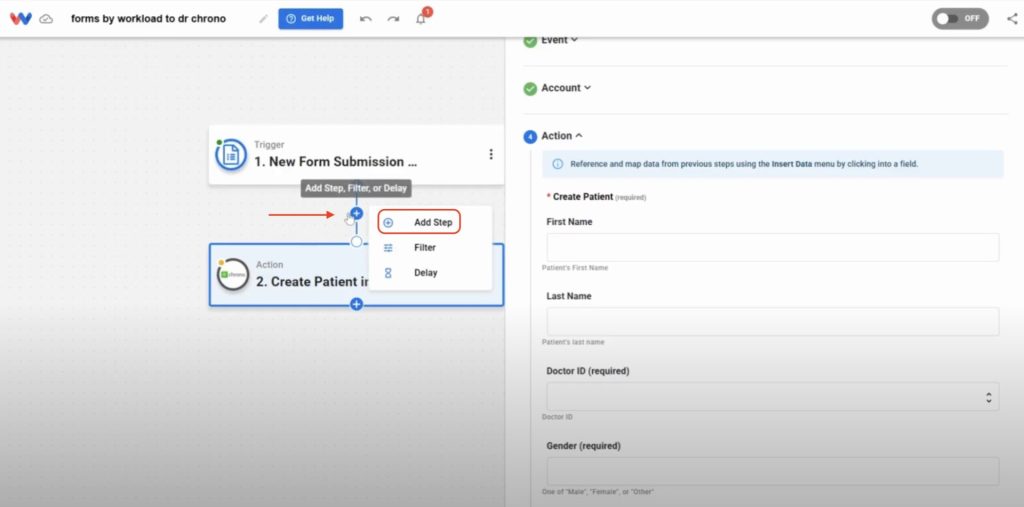Click the connector circle above the Action step
Image resolution: width=1024 pixels, height=507 pixels.
click(x=357, y=242)
